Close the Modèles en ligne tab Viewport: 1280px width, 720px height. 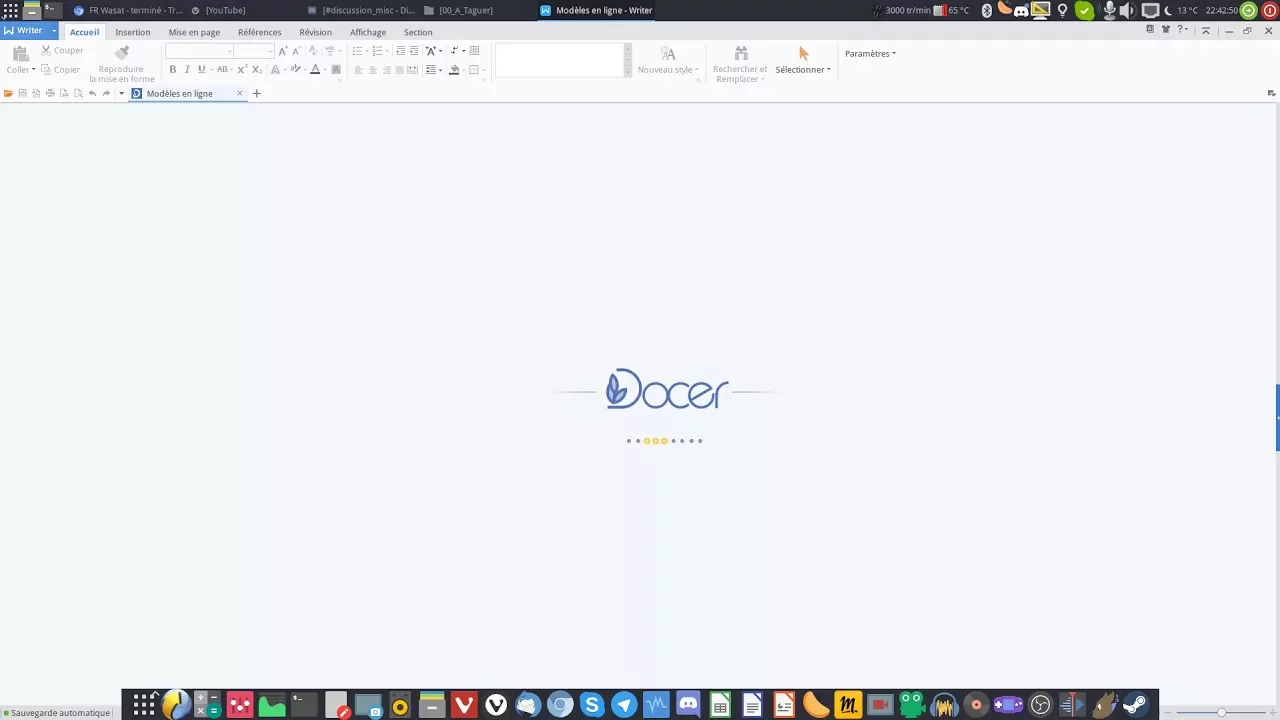click(x=239, y=93)
